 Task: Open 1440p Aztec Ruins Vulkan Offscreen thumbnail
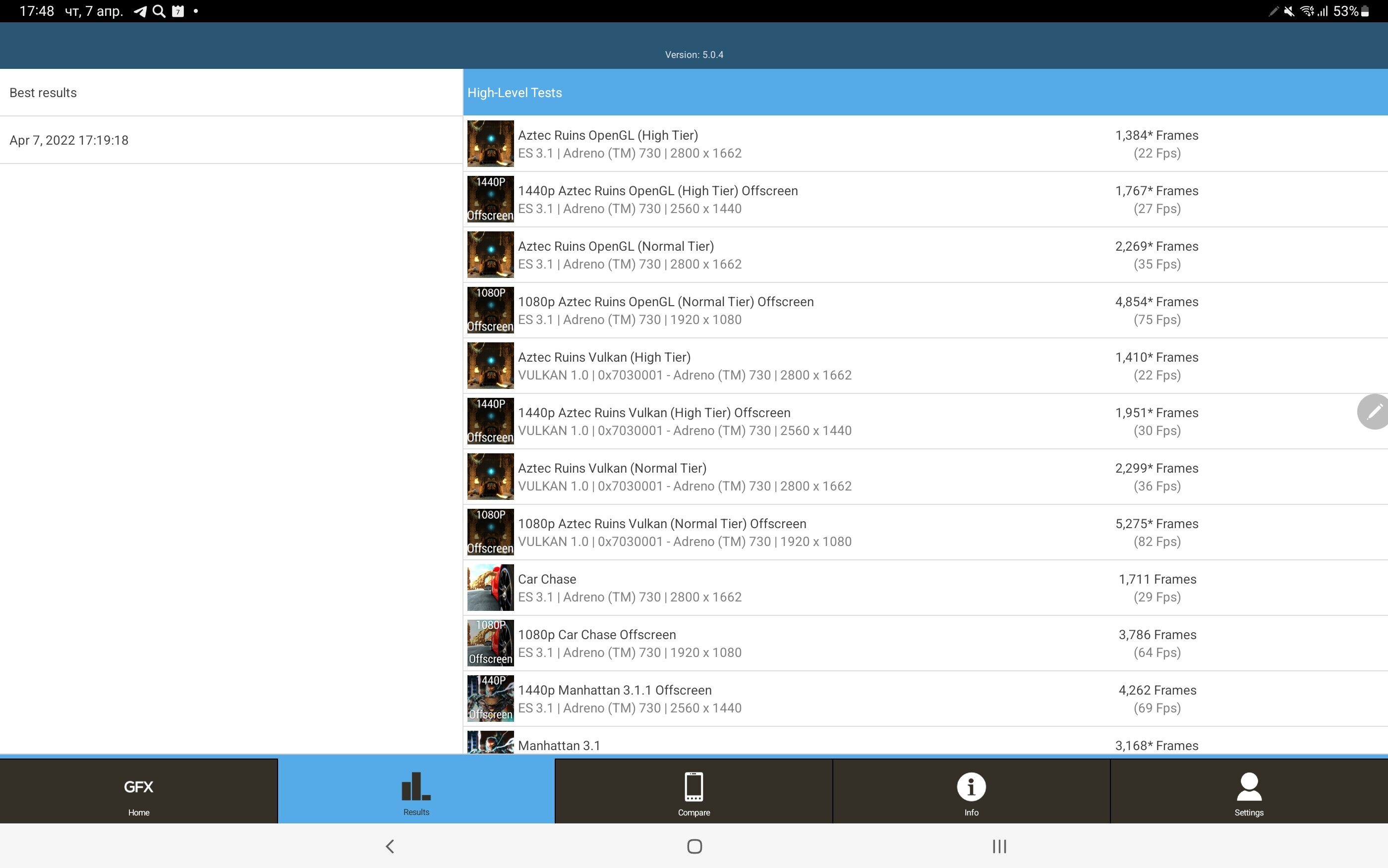click(490, 422)
